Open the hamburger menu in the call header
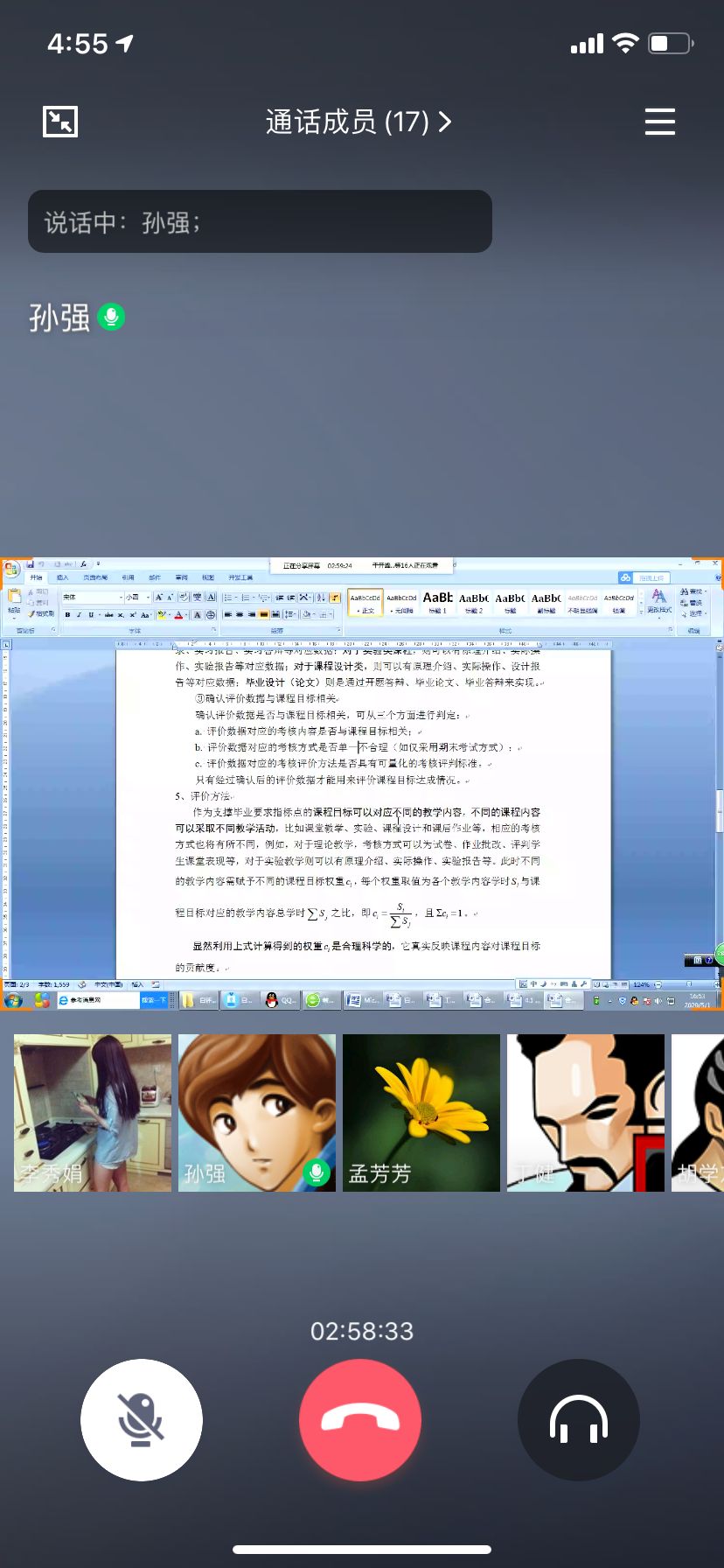Image resolution: width=724 pixels, height=1568 pixels. click(x=659, y=122)
